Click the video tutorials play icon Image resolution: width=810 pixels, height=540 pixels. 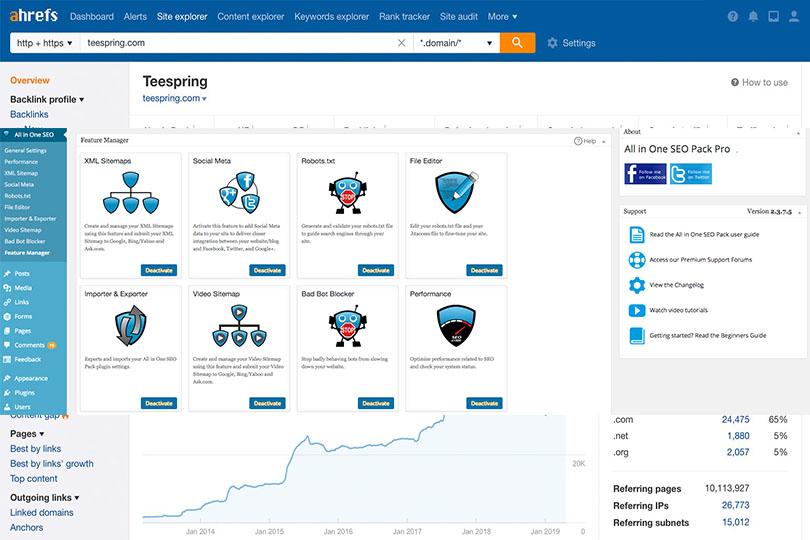[x=636, y=311]
